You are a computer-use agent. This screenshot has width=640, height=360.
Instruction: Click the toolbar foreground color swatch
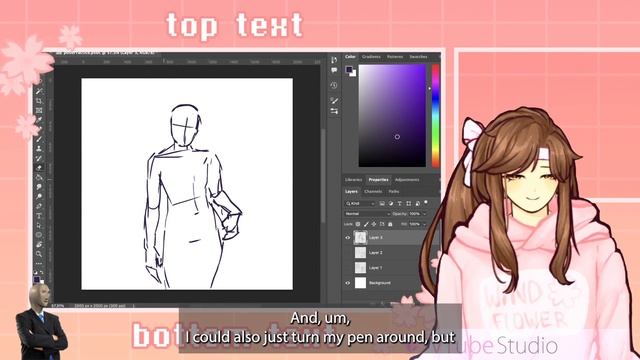37,280
